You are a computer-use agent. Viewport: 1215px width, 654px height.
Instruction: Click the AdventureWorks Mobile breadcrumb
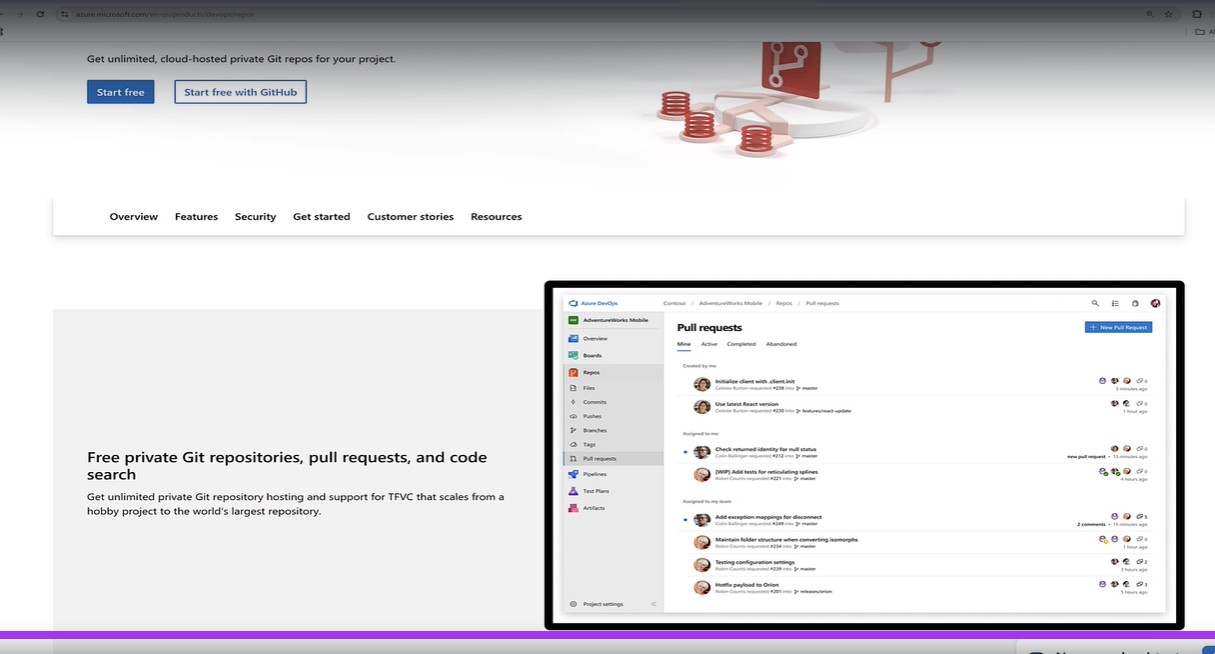[x=730, y=302]
